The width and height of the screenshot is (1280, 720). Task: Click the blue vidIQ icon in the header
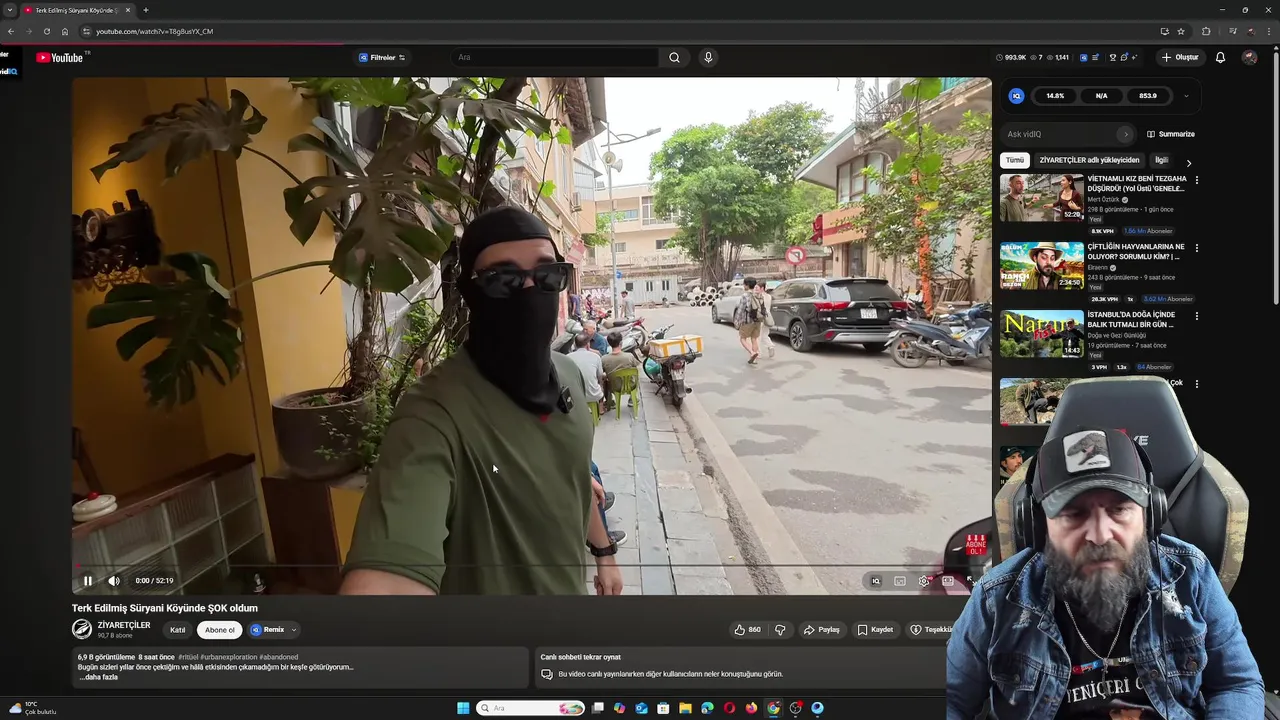click(x=1084, y=57)
